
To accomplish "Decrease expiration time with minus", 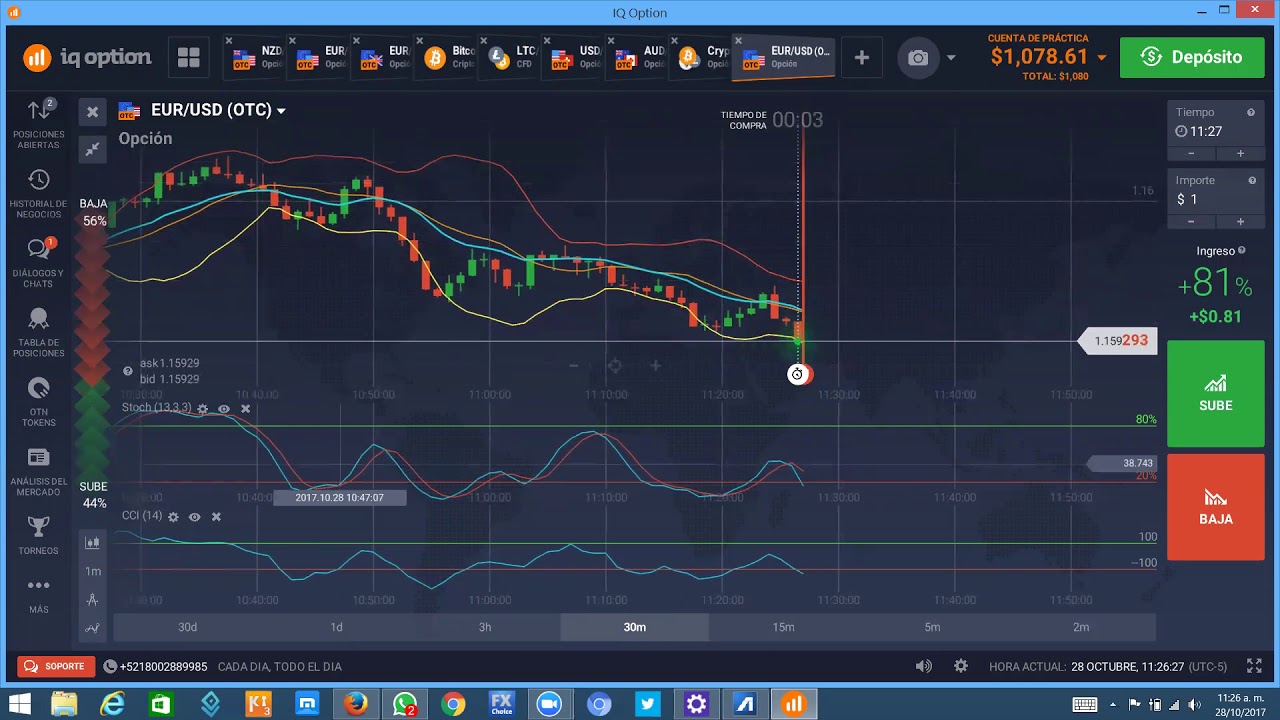I will tap(1191, 153).
